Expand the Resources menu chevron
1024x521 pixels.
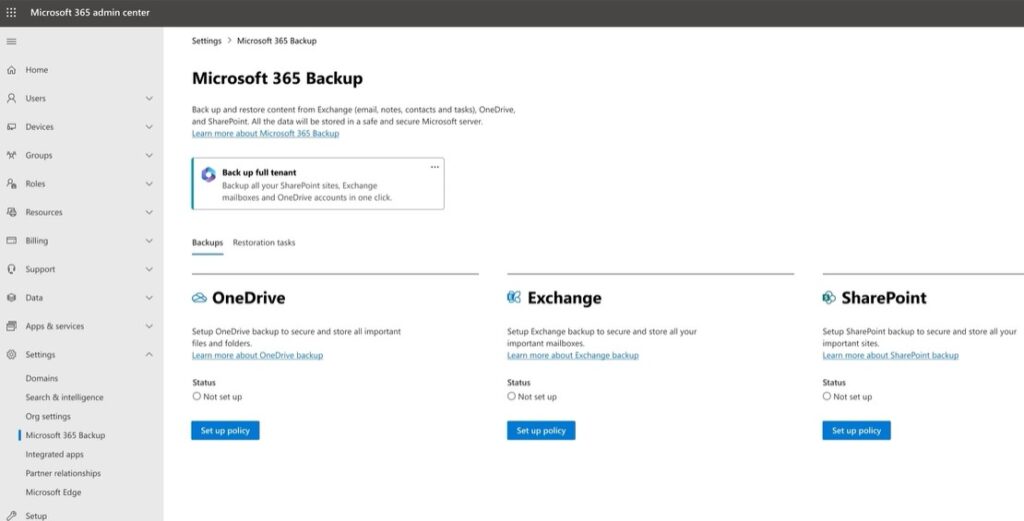pyautogui.click(x=149, y=212)
